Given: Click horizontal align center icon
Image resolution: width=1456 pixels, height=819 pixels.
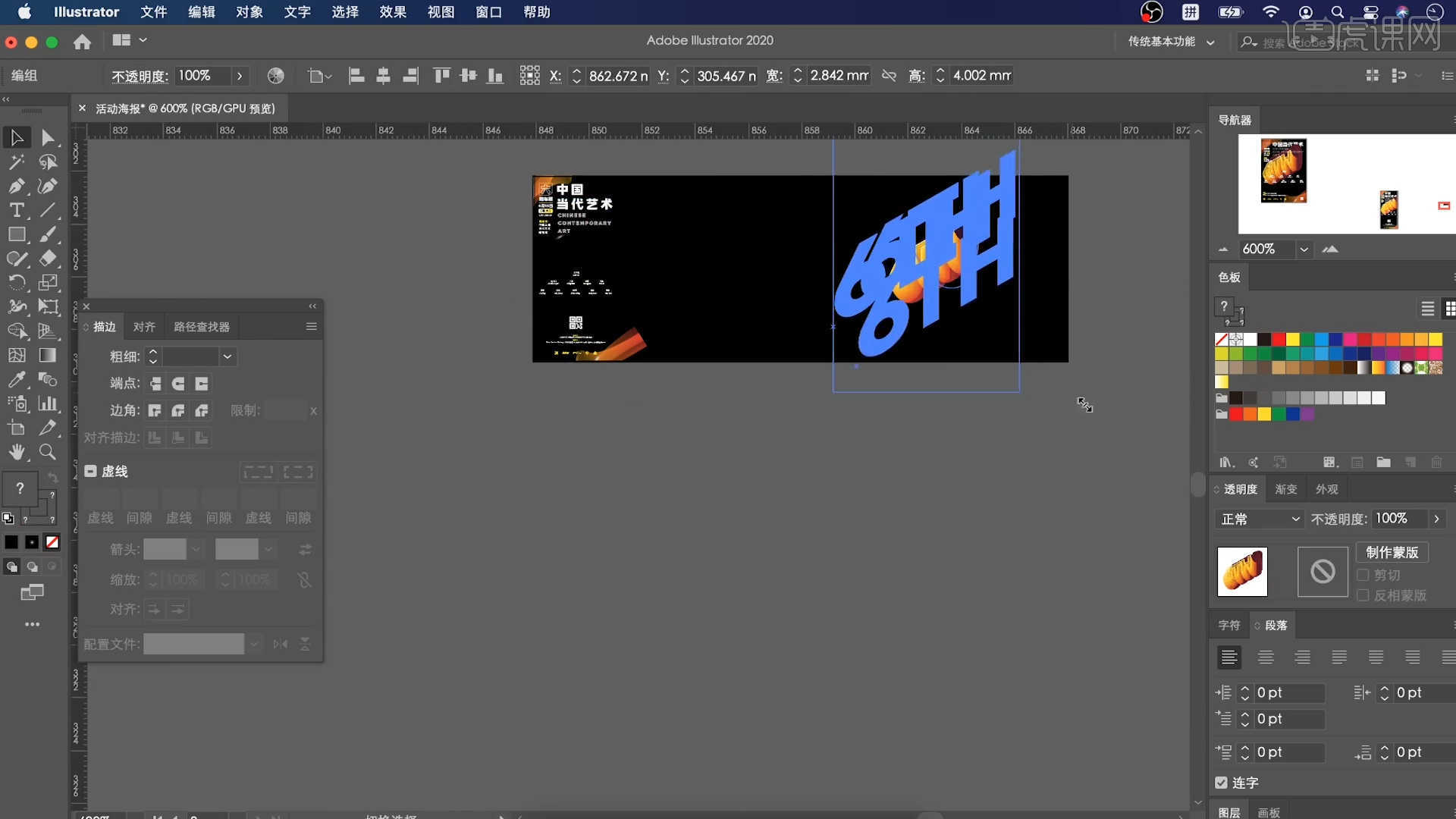Looking at the screenshot, I should [x=384, y=75].
